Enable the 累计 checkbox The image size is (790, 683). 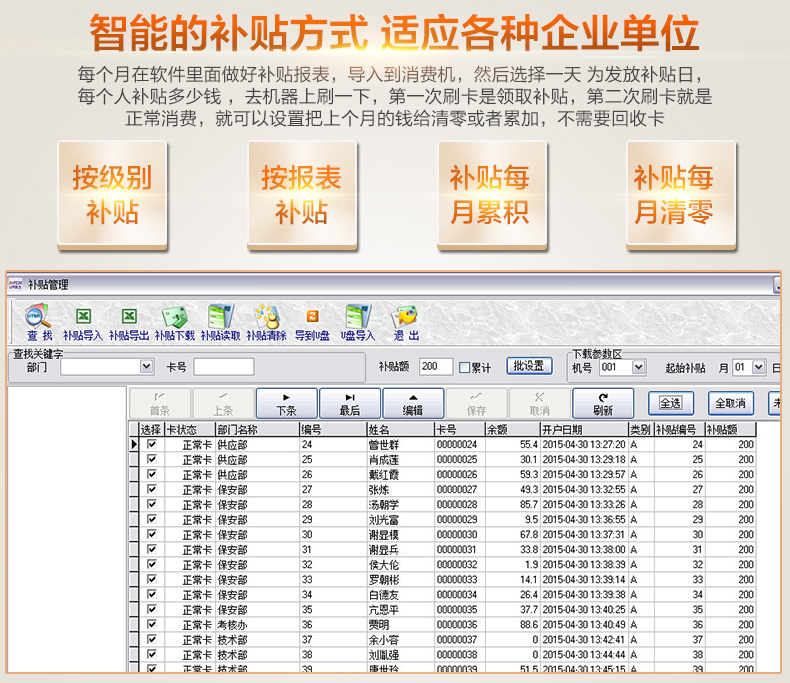tap(464, 368)
